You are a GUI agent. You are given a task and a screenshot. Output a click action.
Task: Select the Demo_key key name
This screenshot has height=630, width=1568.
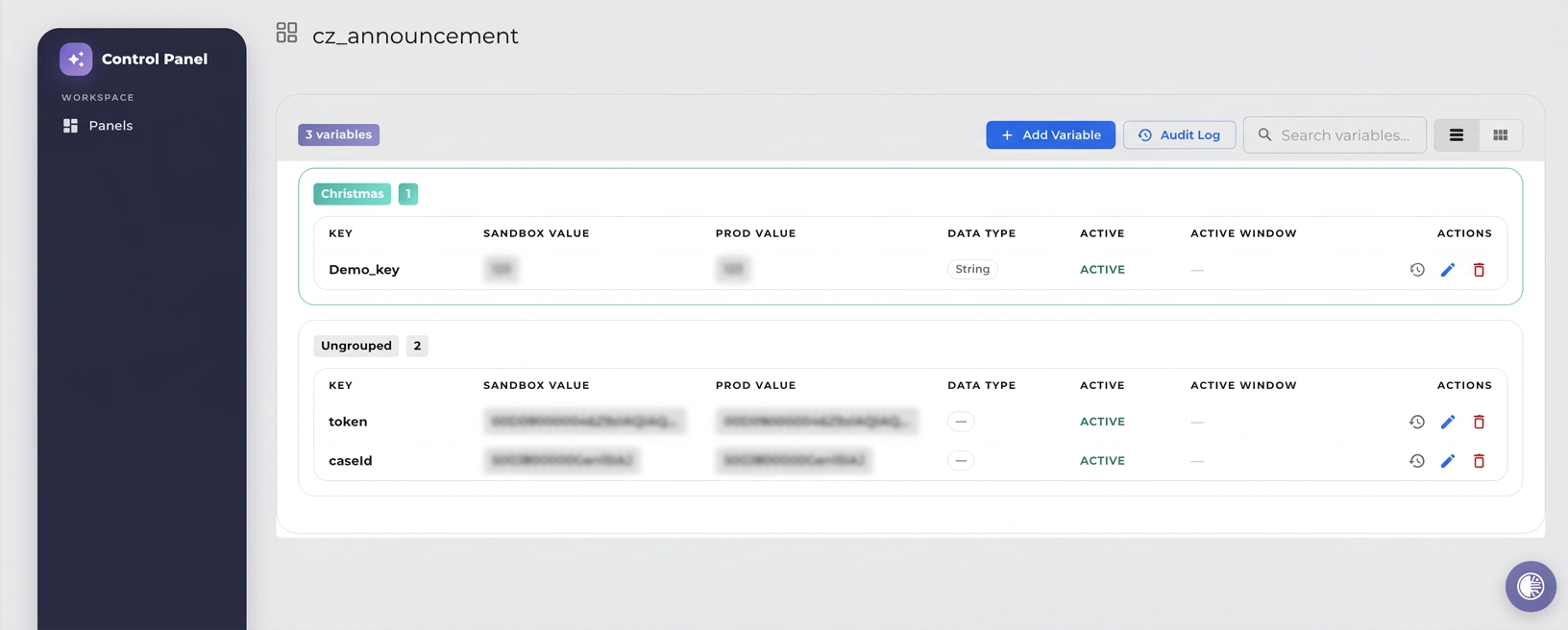tap(364, 270)
